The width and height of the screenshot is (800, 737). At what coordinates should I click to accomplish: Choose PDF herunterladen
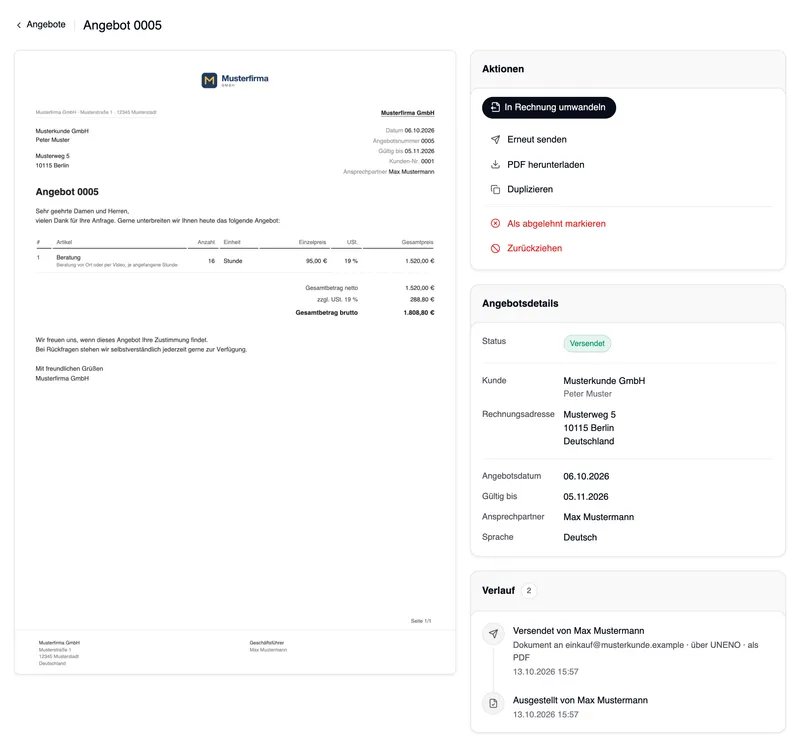pos(545,164)
